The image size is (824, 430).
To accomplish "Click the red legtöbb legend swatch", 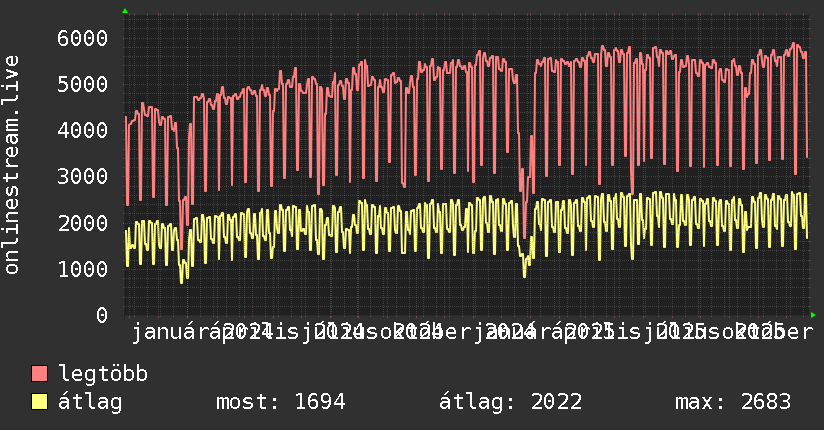I will (x=40, y=374).
